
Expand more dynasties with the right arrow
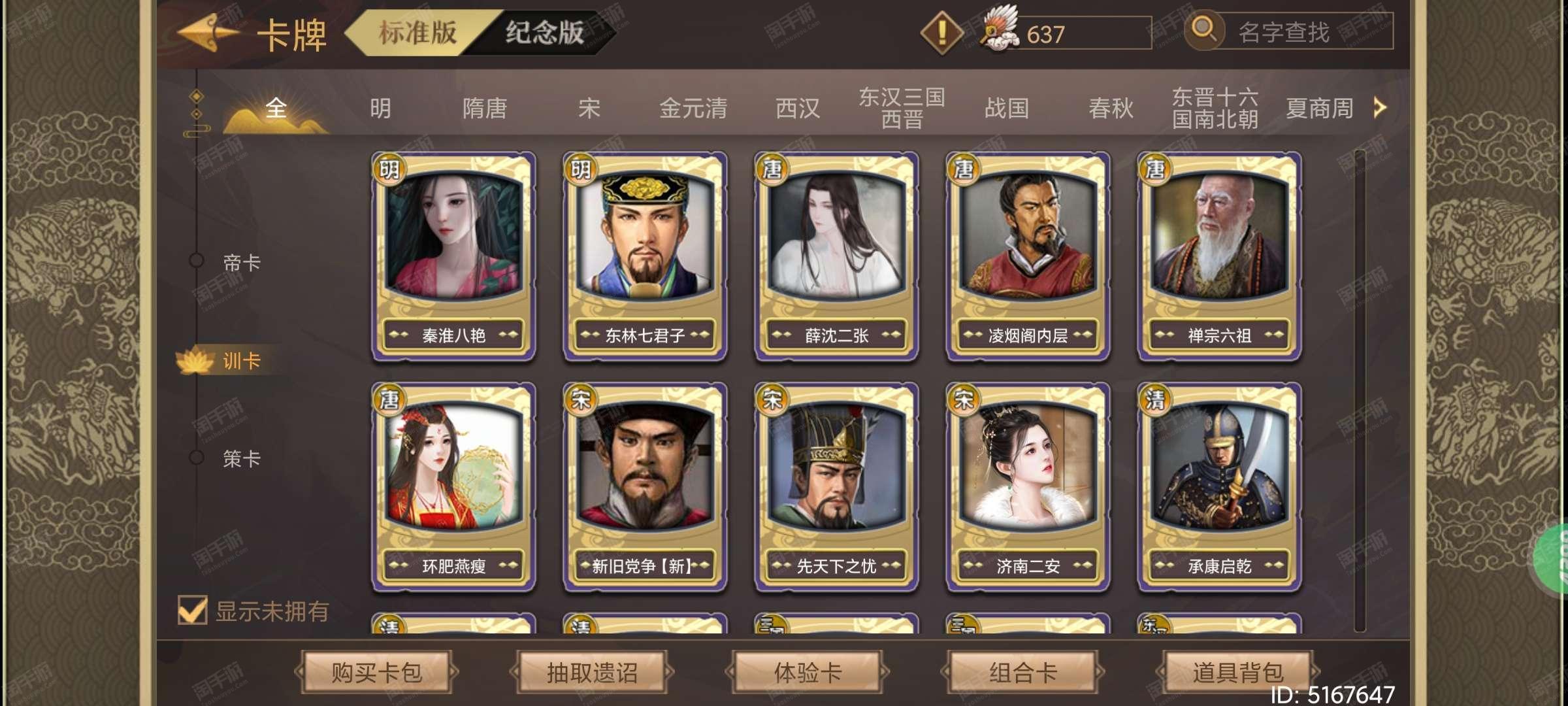(x=1379, y=107)
